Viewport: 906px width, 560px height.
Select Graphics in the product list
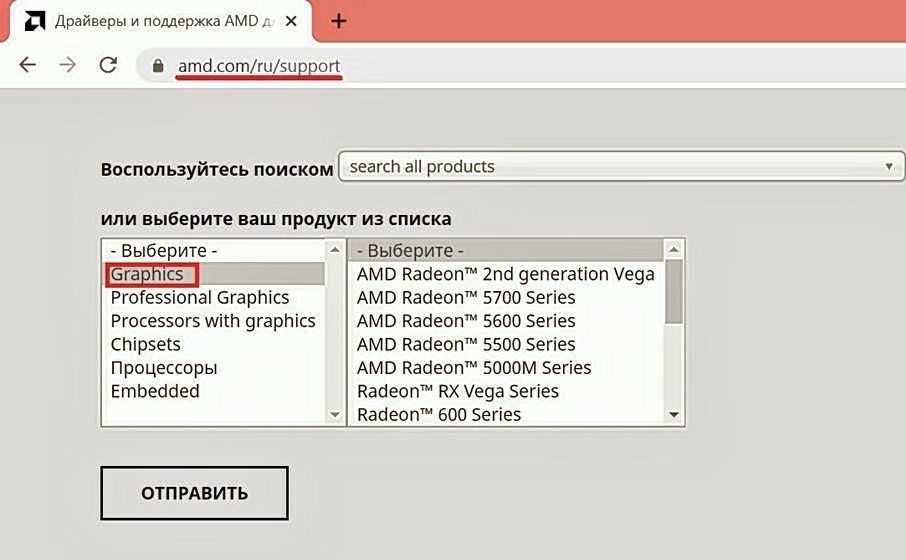point(147,274)
